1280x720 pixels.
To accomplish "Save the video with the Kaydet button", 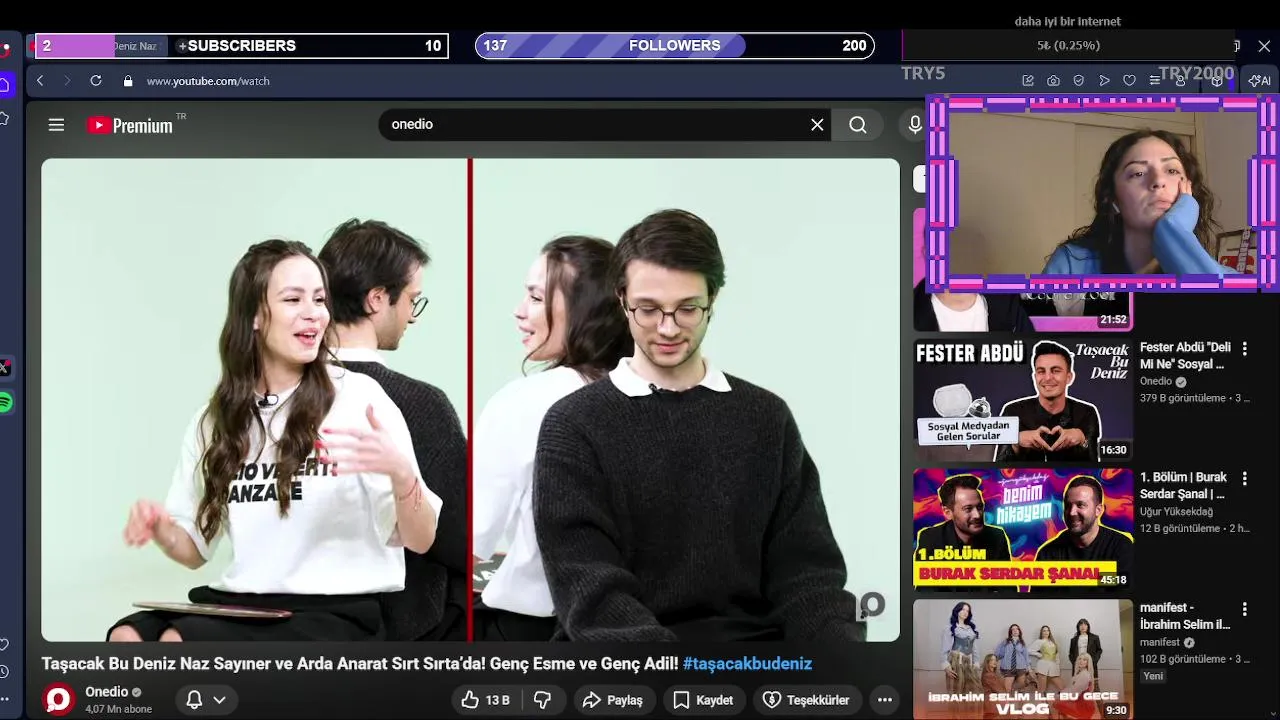I will [704, 700].
